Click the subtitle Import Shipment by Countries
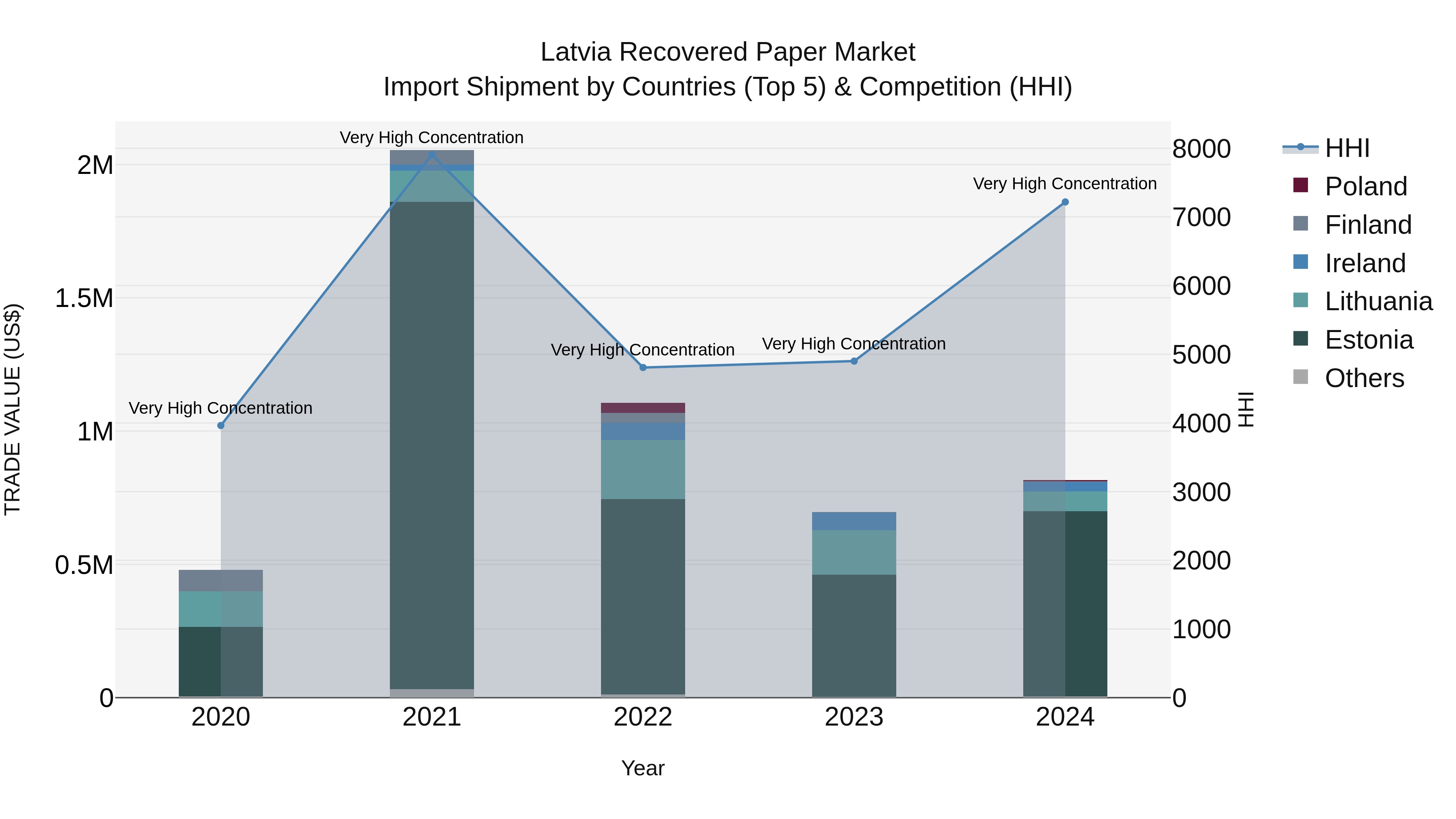This screenshot has height=819, width=1456. coord(728,87)
